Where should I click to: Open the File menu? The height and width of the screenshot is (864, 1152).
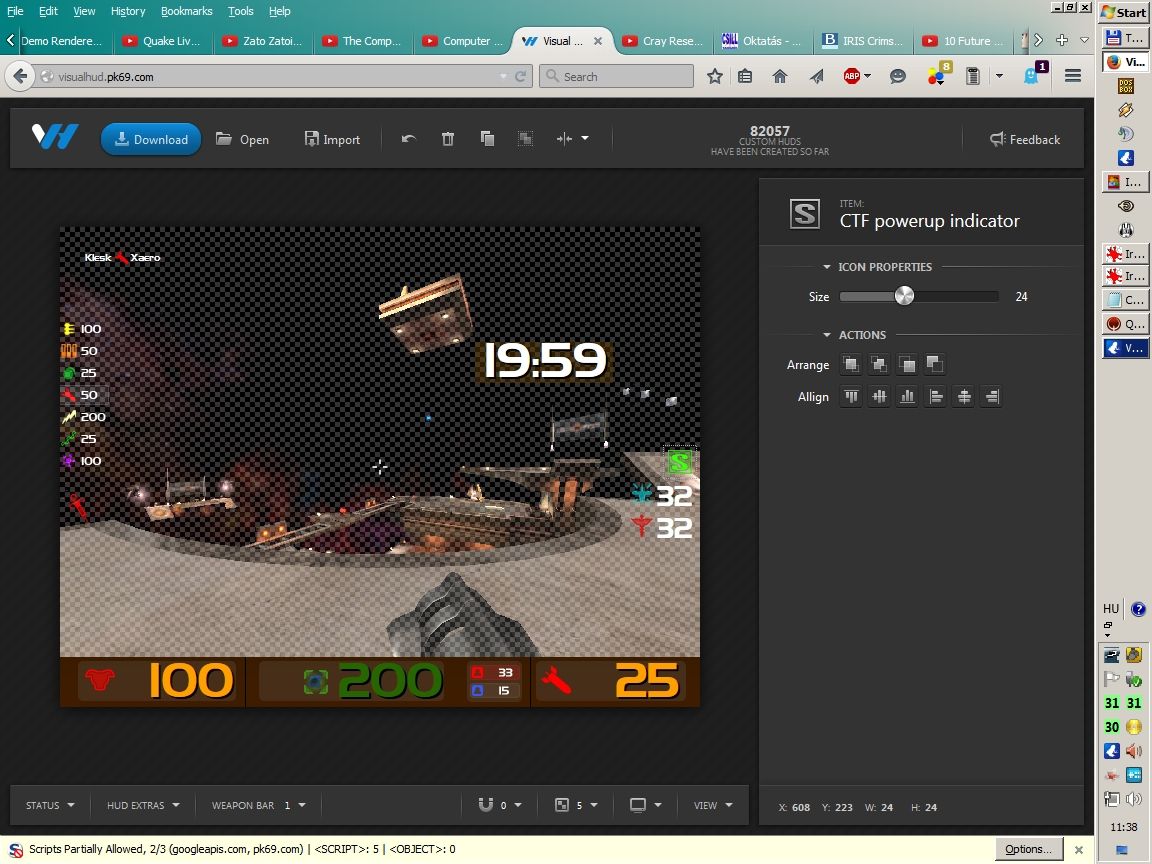[x=15, y=11]
